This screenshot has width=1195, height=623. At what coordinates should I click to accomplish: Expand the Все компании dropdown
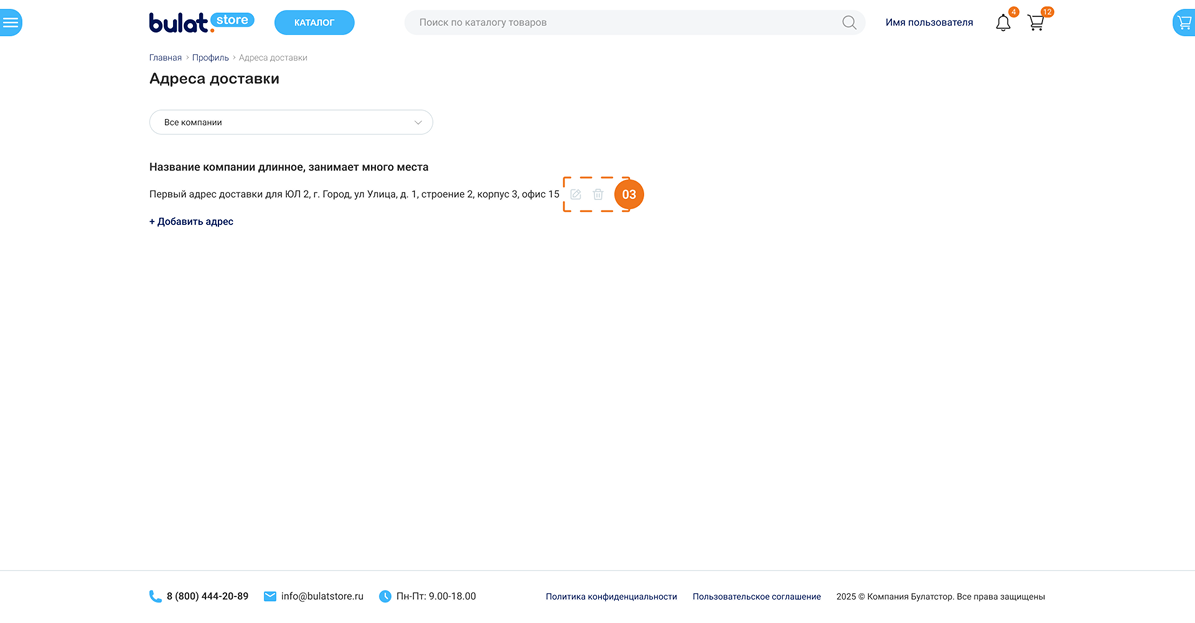point(291,122)
